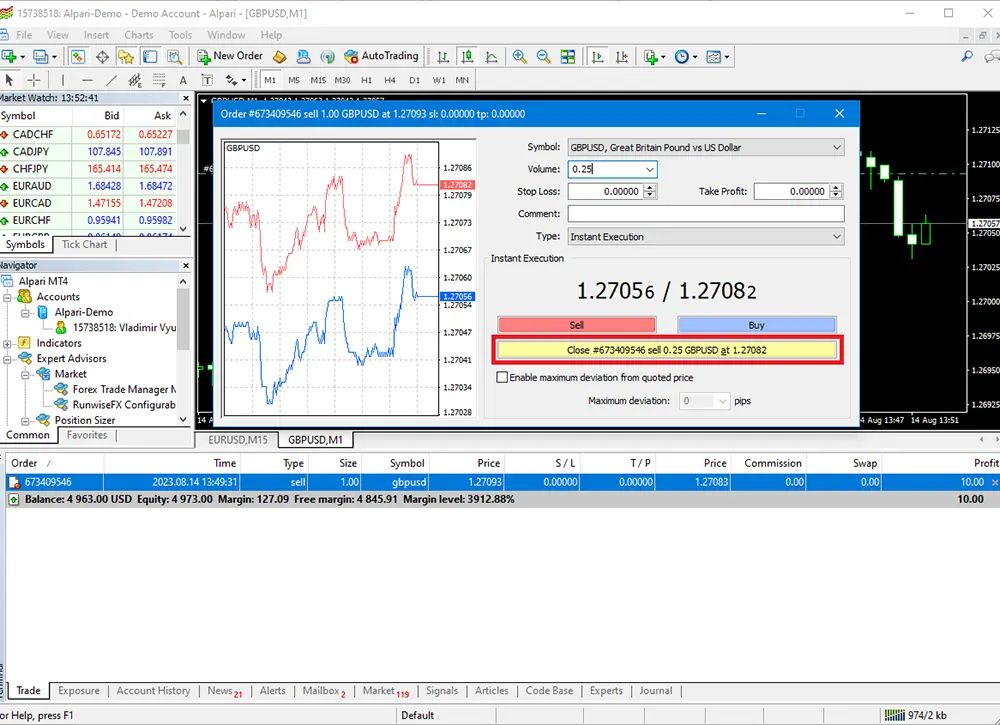Enable maximum deviation from quoted price
Viewport: 1000px width, 725px height.
[x=502, y=377]
